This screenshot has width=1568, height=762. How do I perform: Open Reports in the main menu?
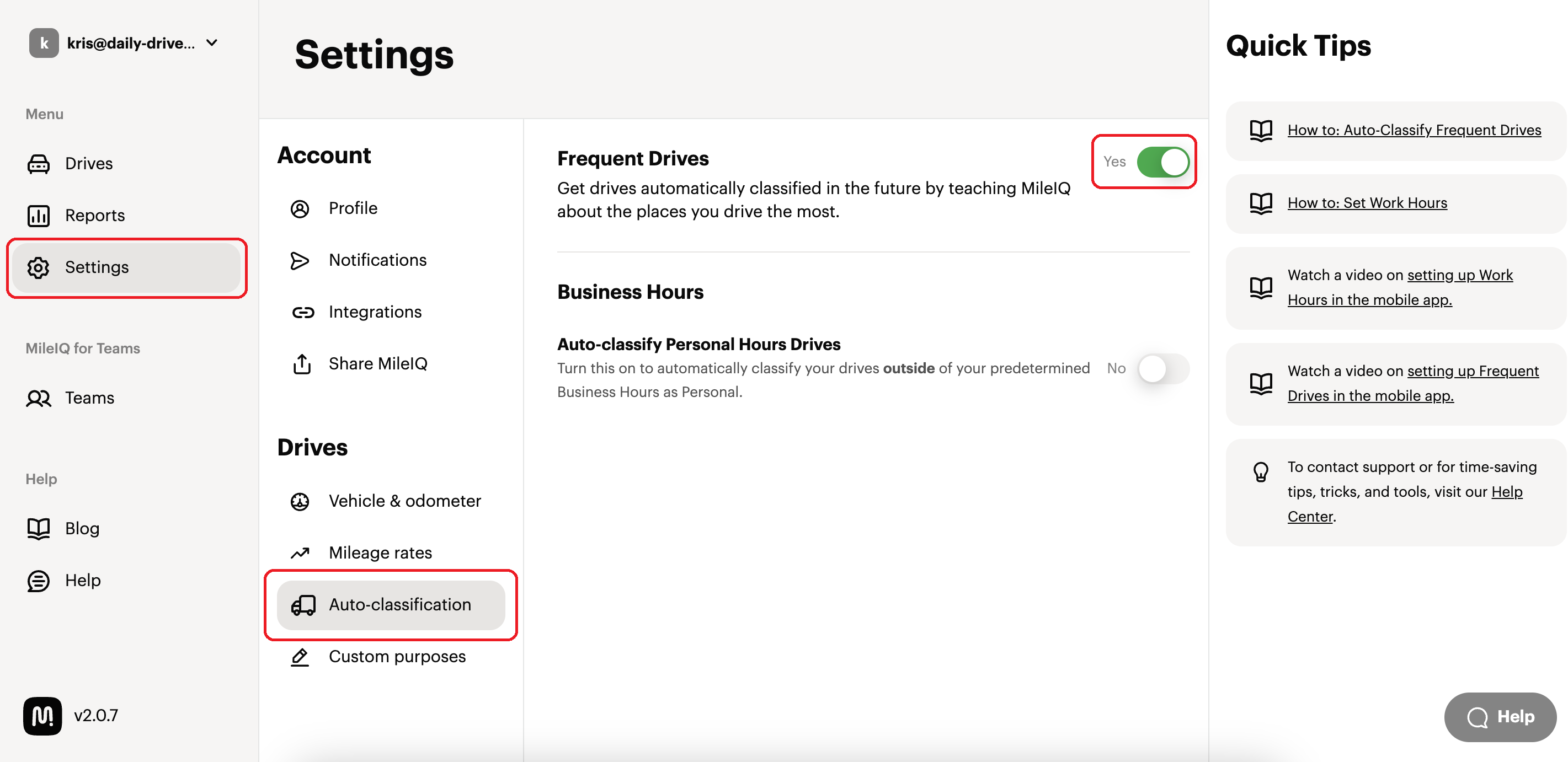(x=126, y=215)
